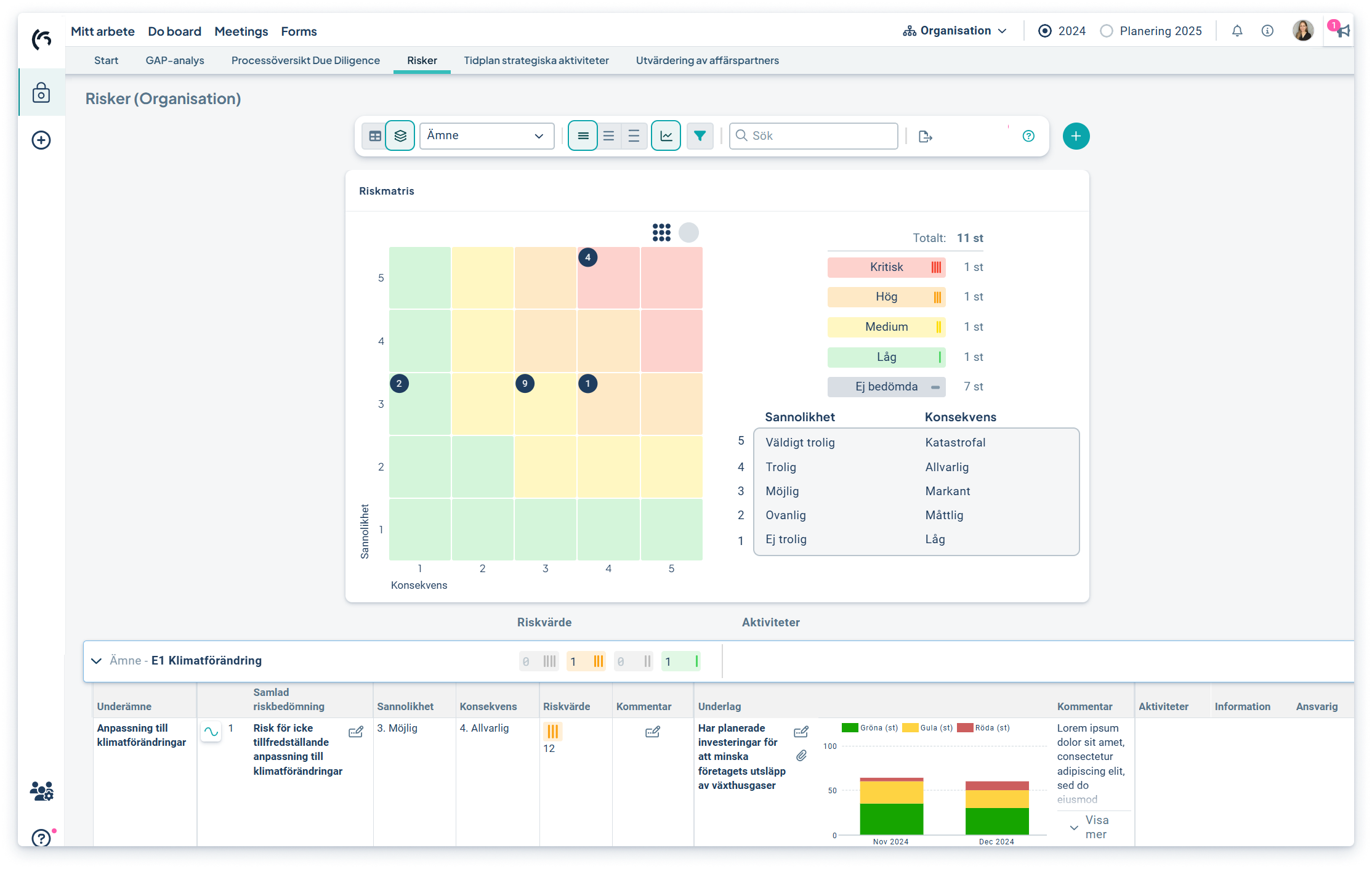Open the Meetings menu

tap(241, 31)
